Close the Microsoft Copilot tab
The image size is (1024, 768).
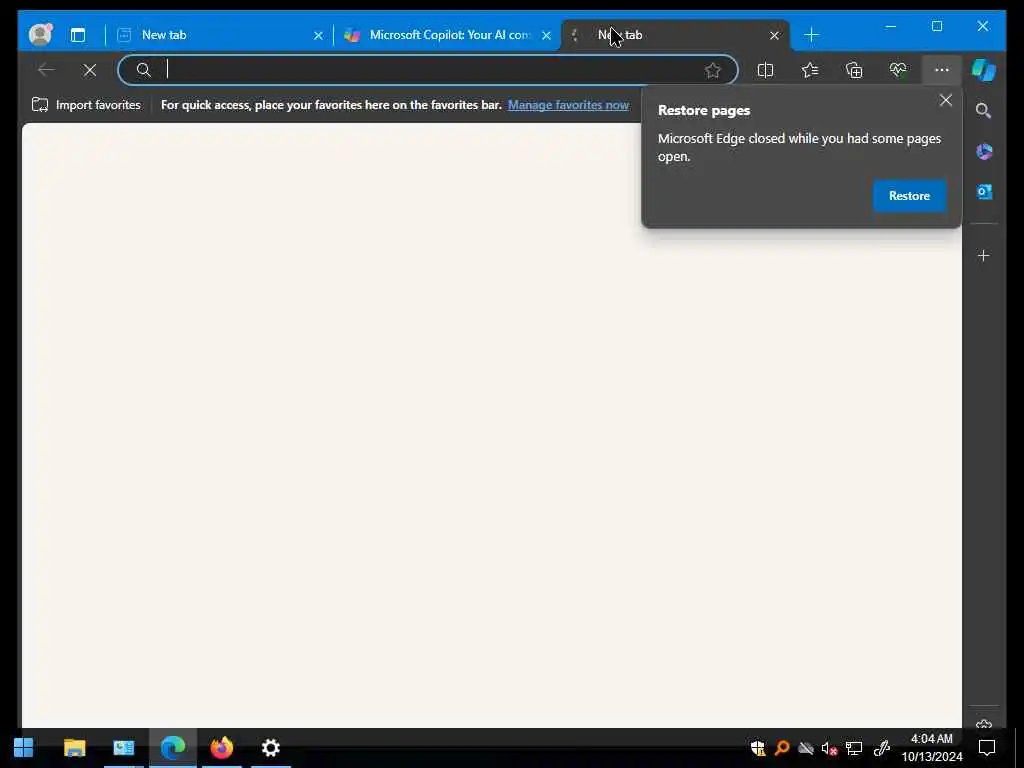coord(546,35)
